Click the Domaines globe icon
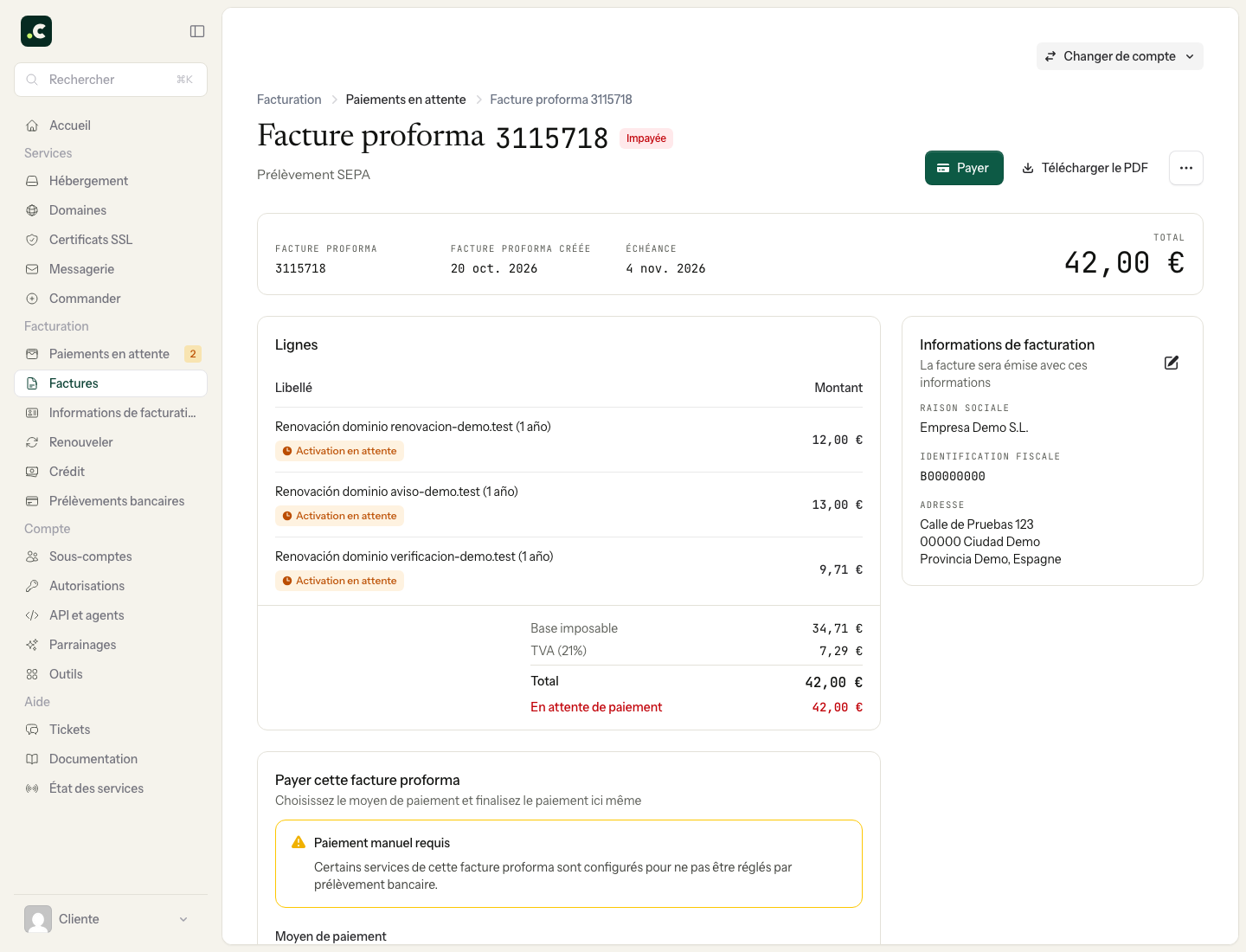The width and height of the screenshot is (1246, 952). [x=32, y=210]
